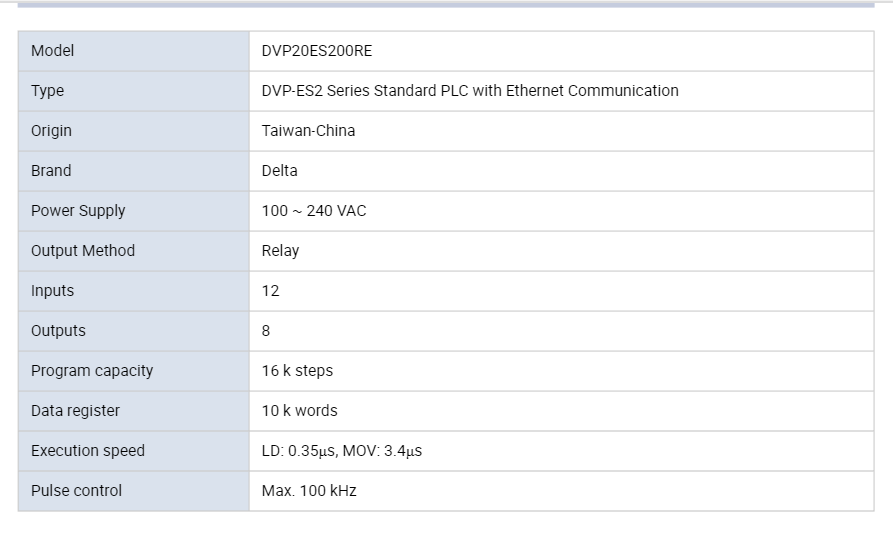The width and height of the screenshot is (893, 534).
Task: Select the Relay output value
Action: (x=280, y=251)
